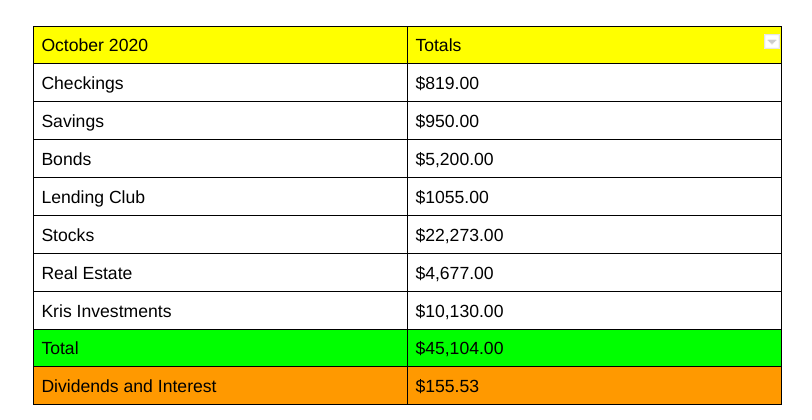Select the orange Dividends and Interest cell

point(128,387)
